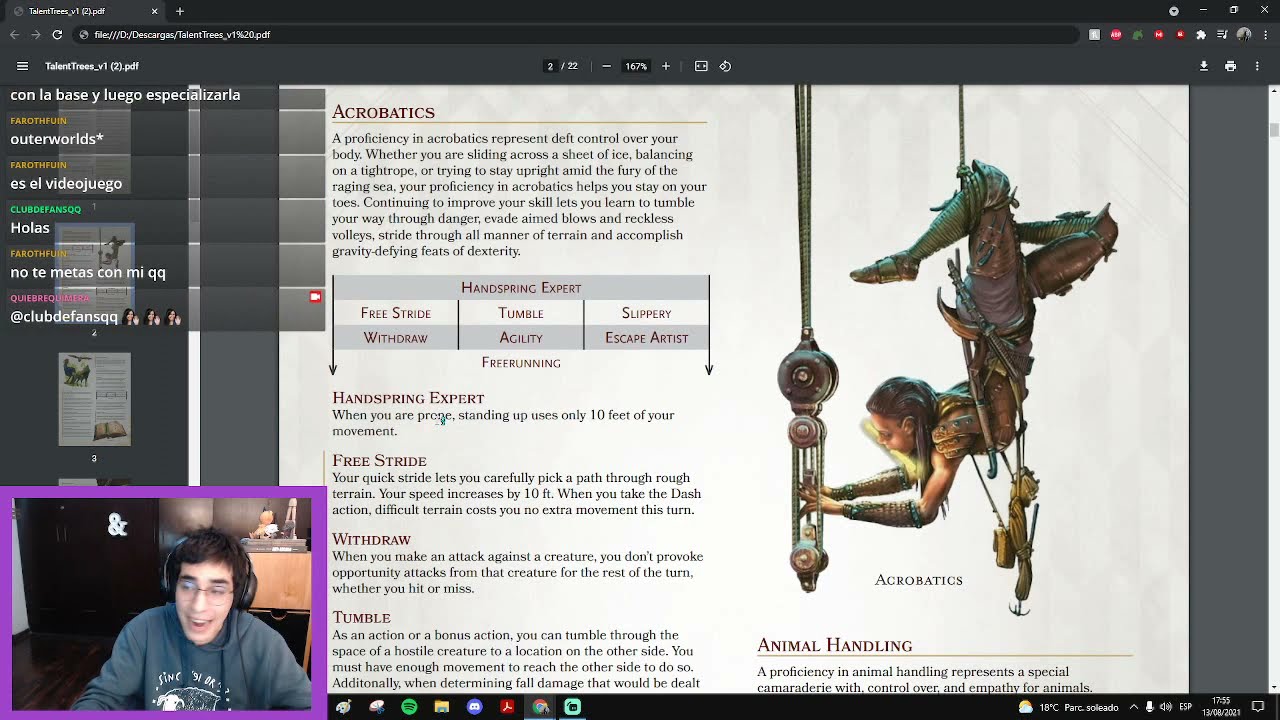Click the 'Slippery' talent cell

(x=646, y=313)
